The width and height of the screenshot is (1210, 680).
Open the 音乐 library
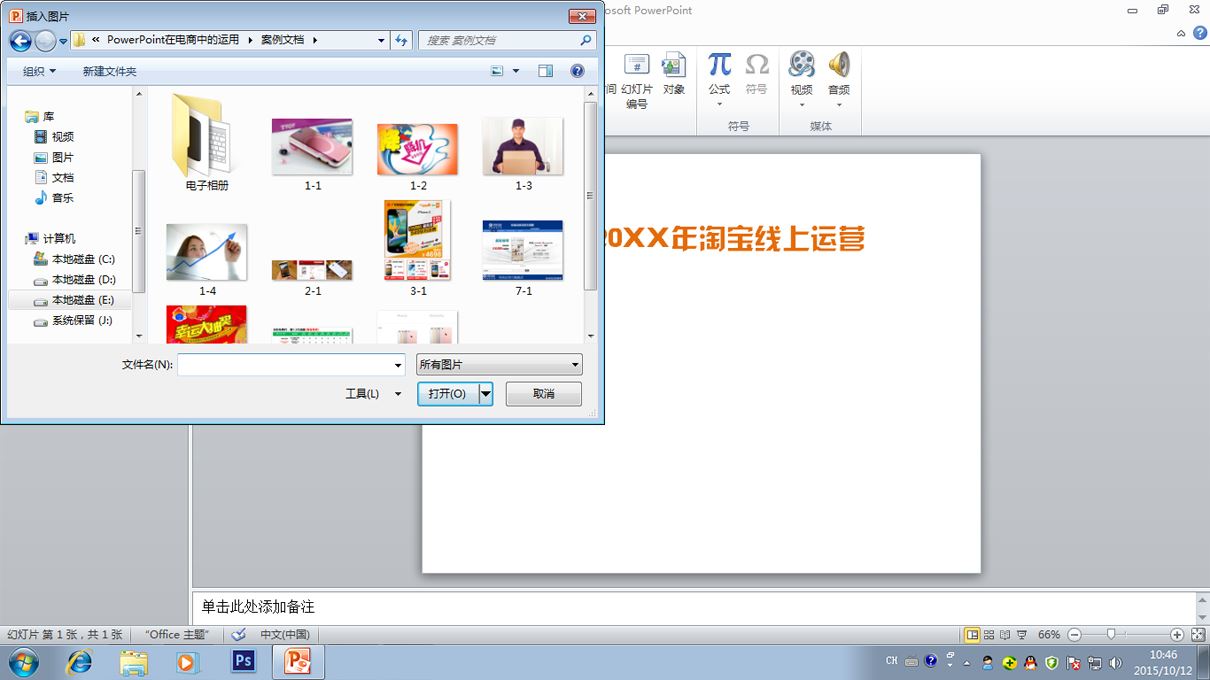(54, 198)
